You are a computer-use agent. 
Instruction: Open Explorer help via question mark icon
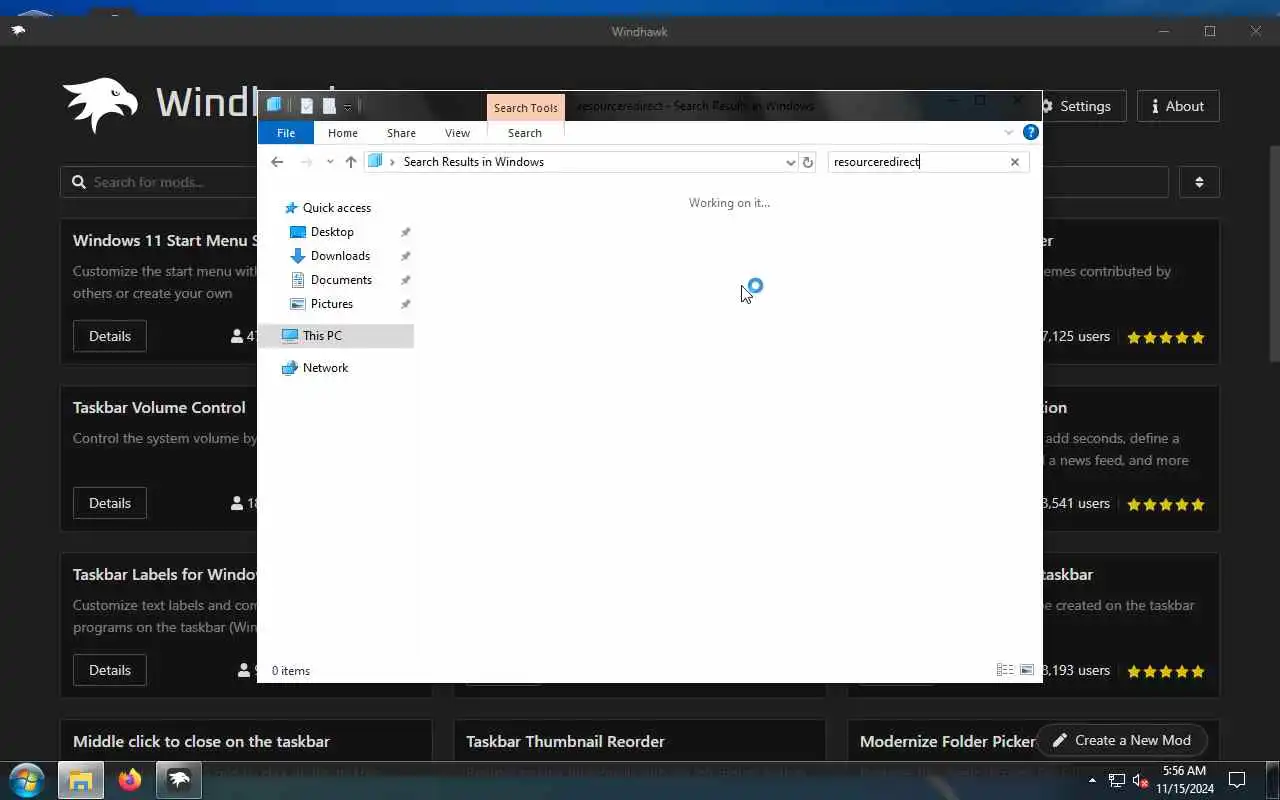coord(1031,132)
